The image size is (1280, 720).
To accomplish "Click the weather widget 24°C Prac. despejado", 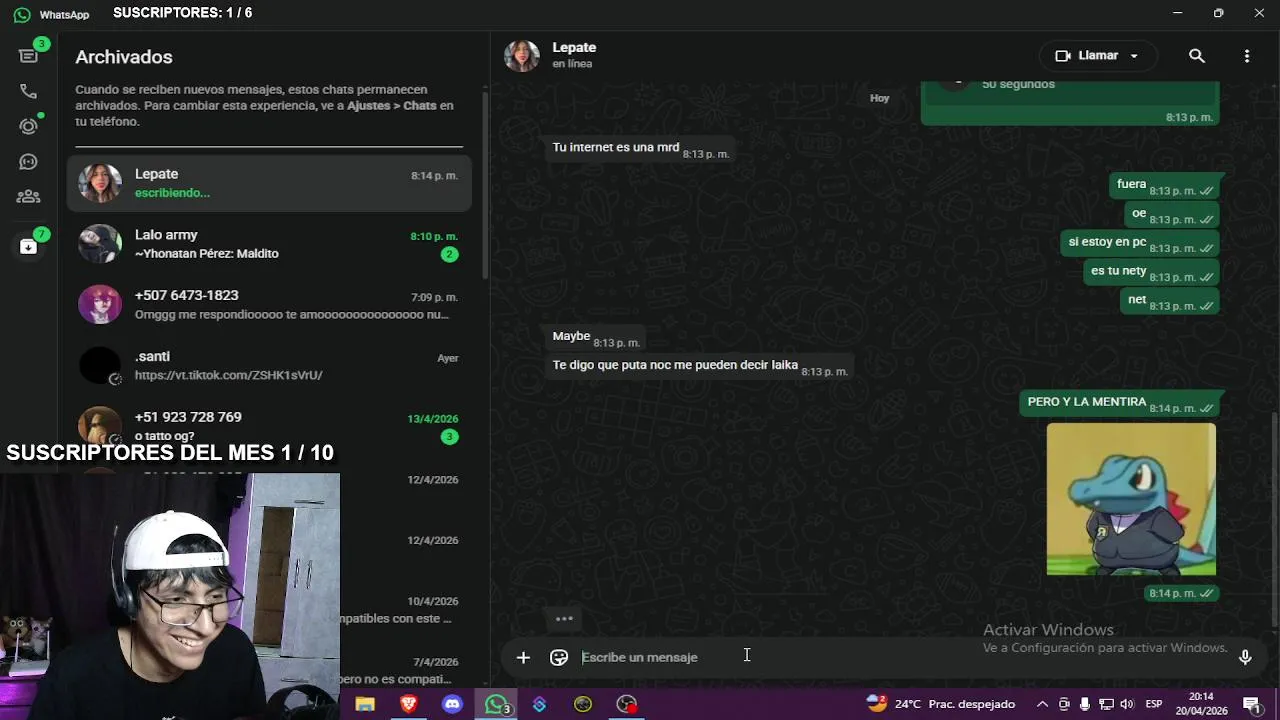I will [940, 704].
